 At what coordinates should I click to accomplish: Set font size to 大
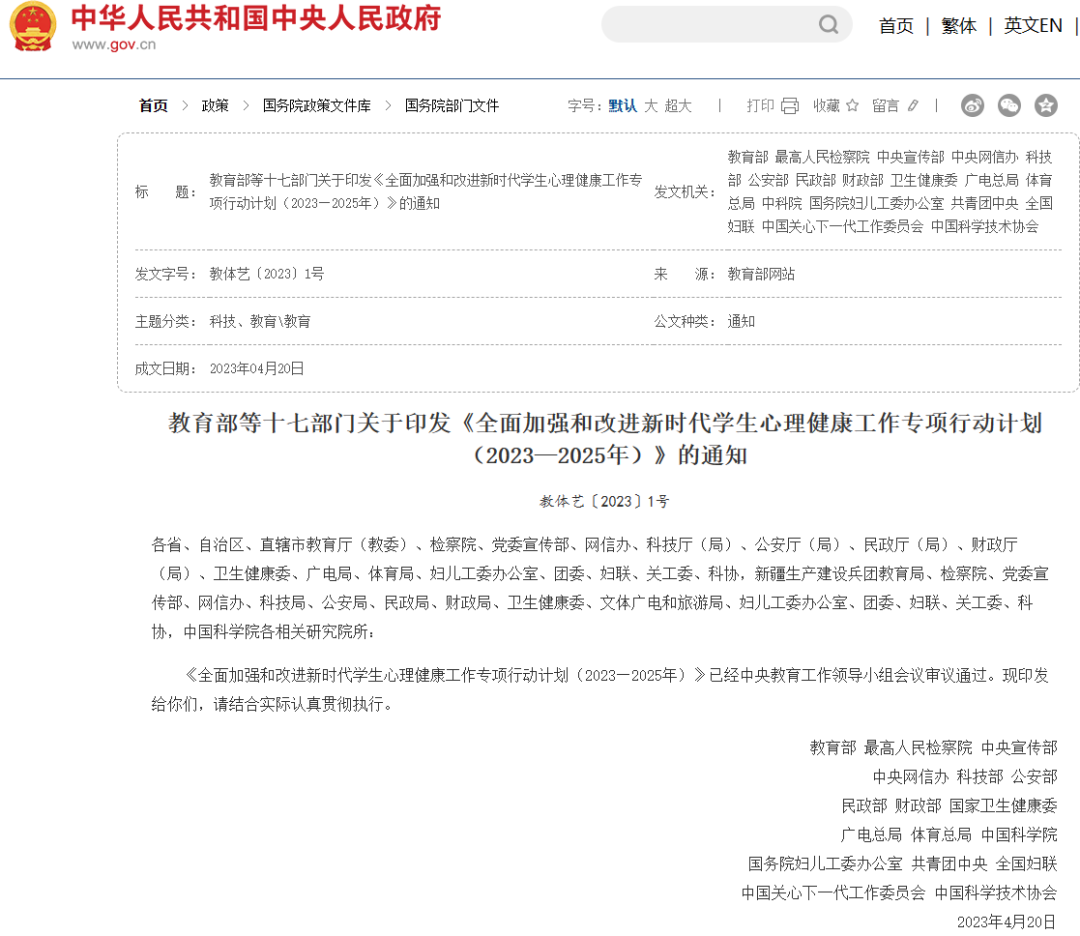(x=650, y=106)
